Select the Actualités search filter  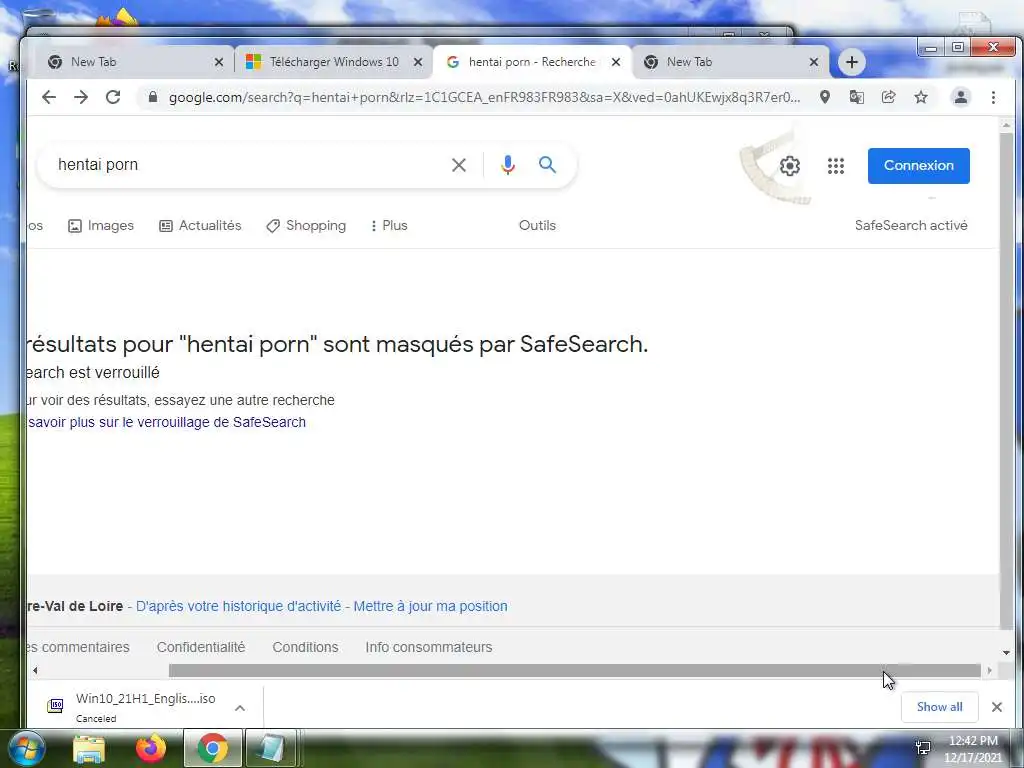(x=200, y=225)
